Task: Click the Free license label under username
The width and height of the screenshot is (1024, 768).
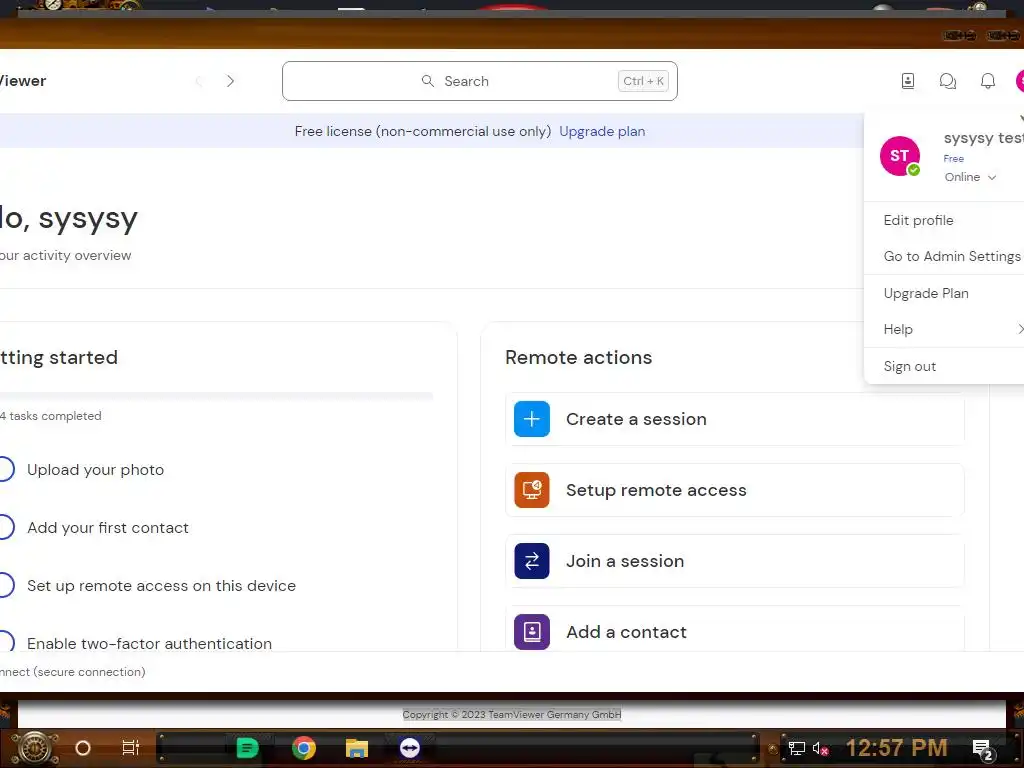Action: click(x=953, y=159)
